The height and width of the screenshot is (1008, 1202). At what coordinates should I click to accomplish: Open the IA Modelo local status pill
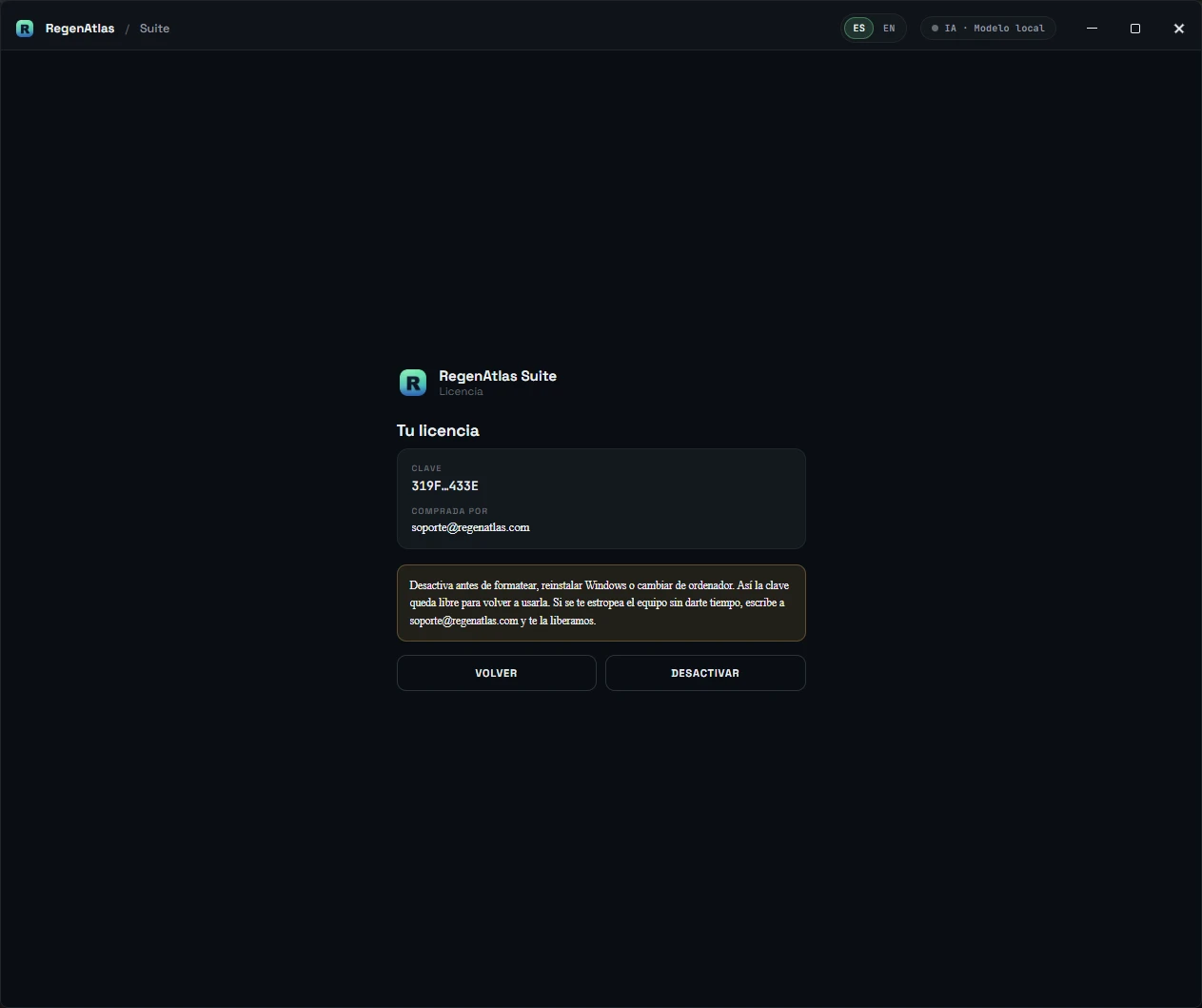[x=988, y=29]
